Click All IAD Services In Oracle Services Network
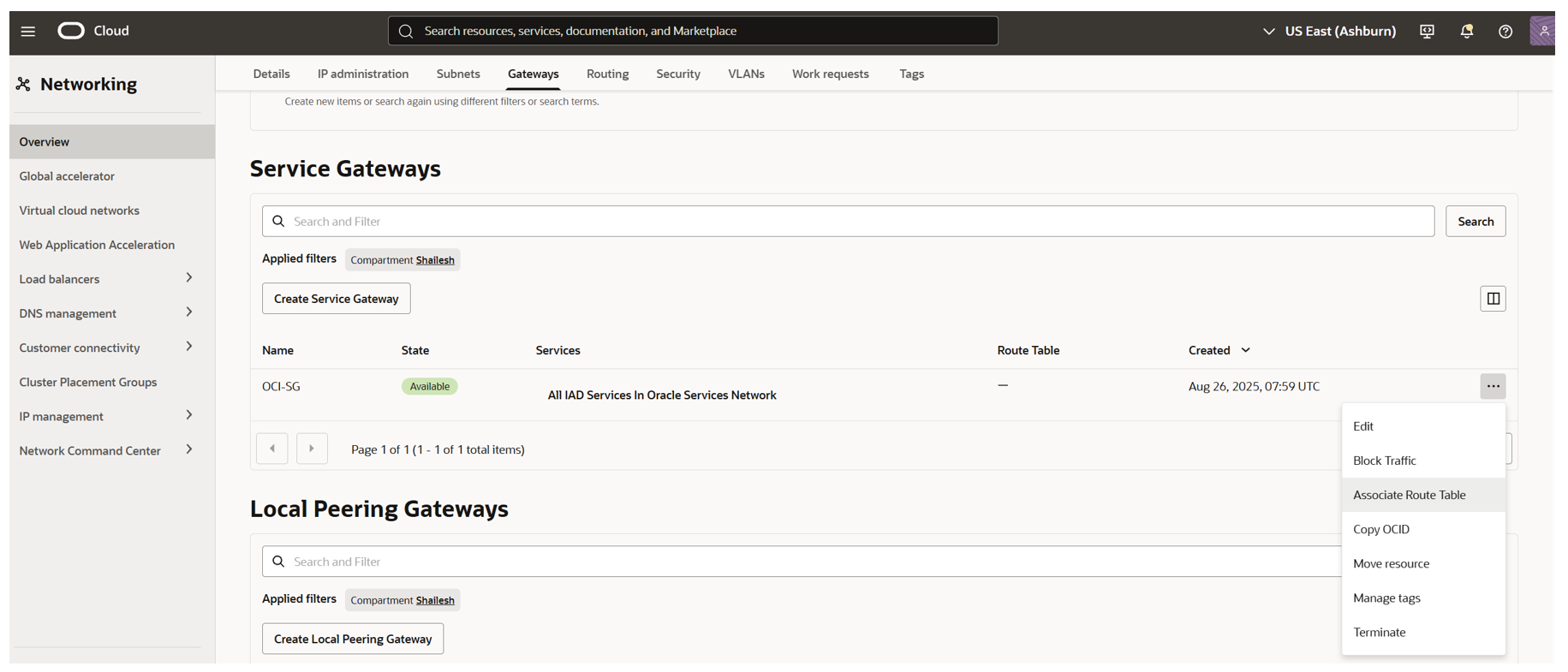Screen dimensions: 1568x672 click(x=662, y=395)
